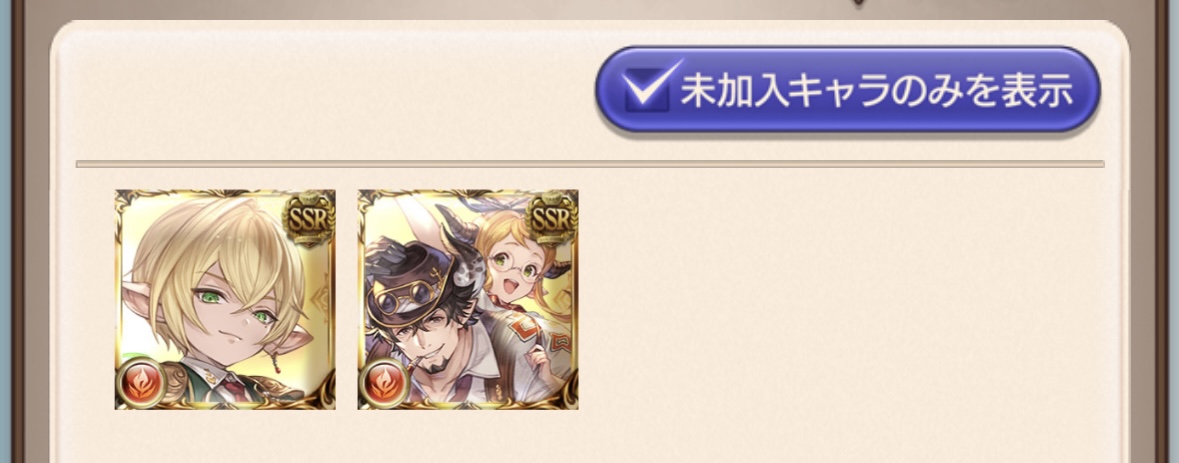Click the fire element icon on goggles-hat man portrait
This screenshot has height=463, width=1179.
[383, 383]
